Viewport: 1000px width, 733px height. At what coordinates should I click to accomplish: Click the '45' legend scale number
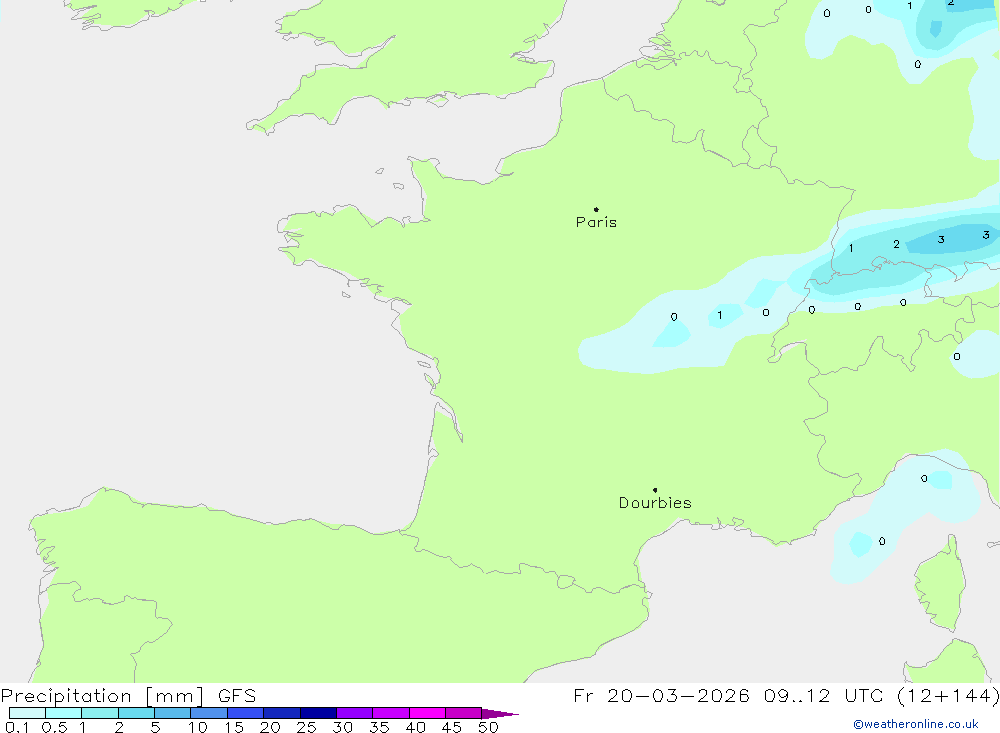pos(452,727)
